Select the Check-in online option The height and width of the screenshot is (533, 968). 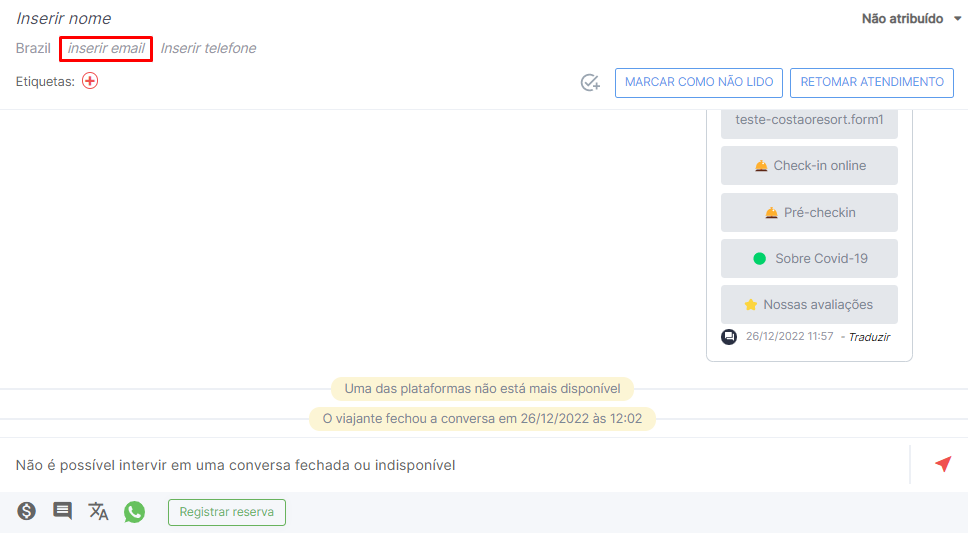coord(809,166)
